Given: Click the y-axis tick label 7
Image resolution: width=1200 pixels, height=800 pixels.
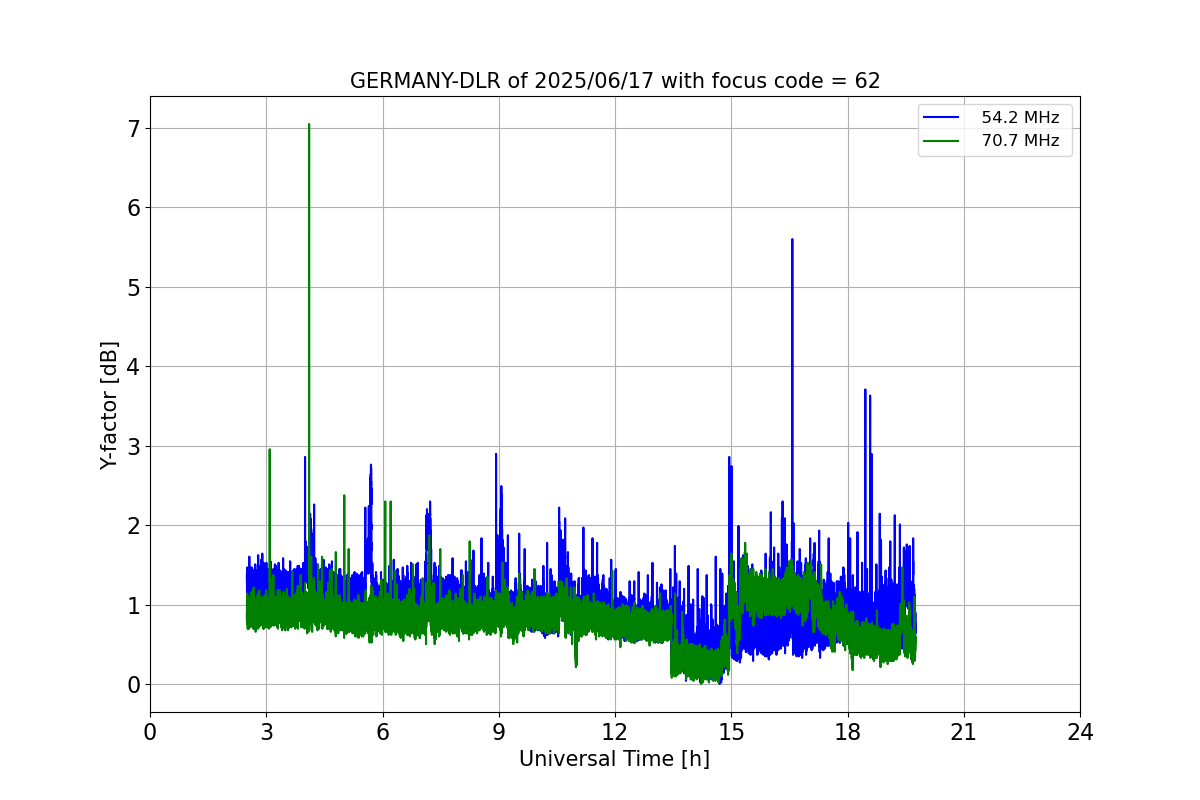Looking at the screenshot, I should (x=134, y=129).
